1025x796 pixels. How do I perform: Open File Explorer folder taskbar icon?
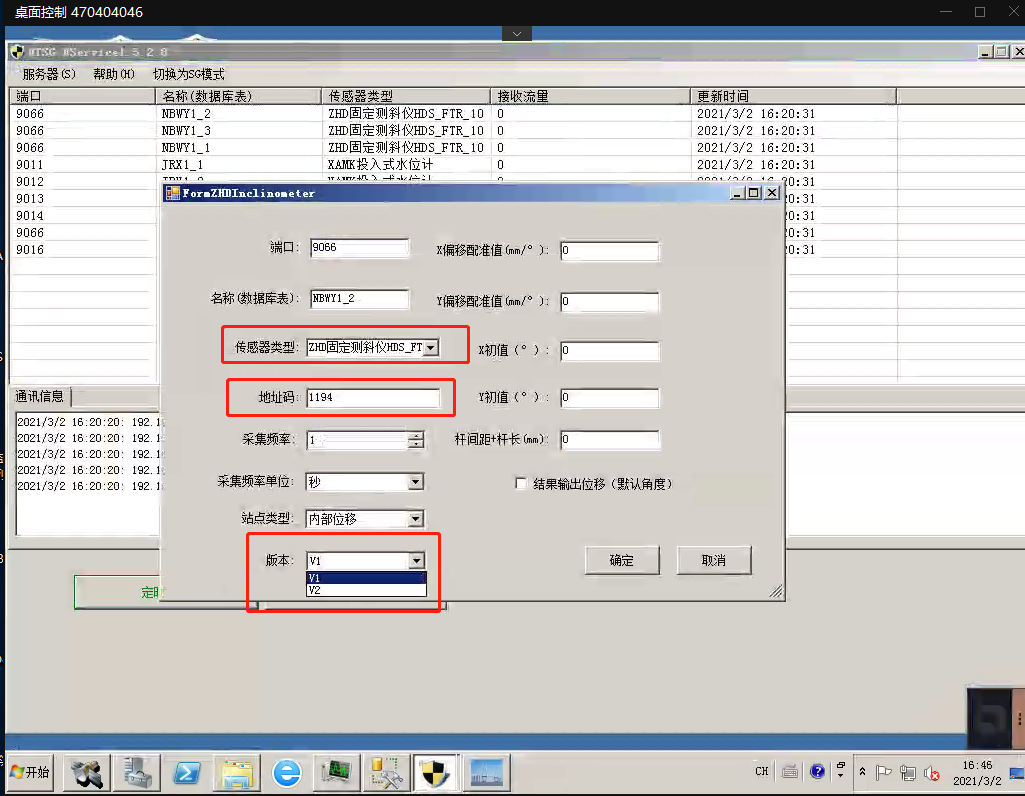[x=237, y=772]
